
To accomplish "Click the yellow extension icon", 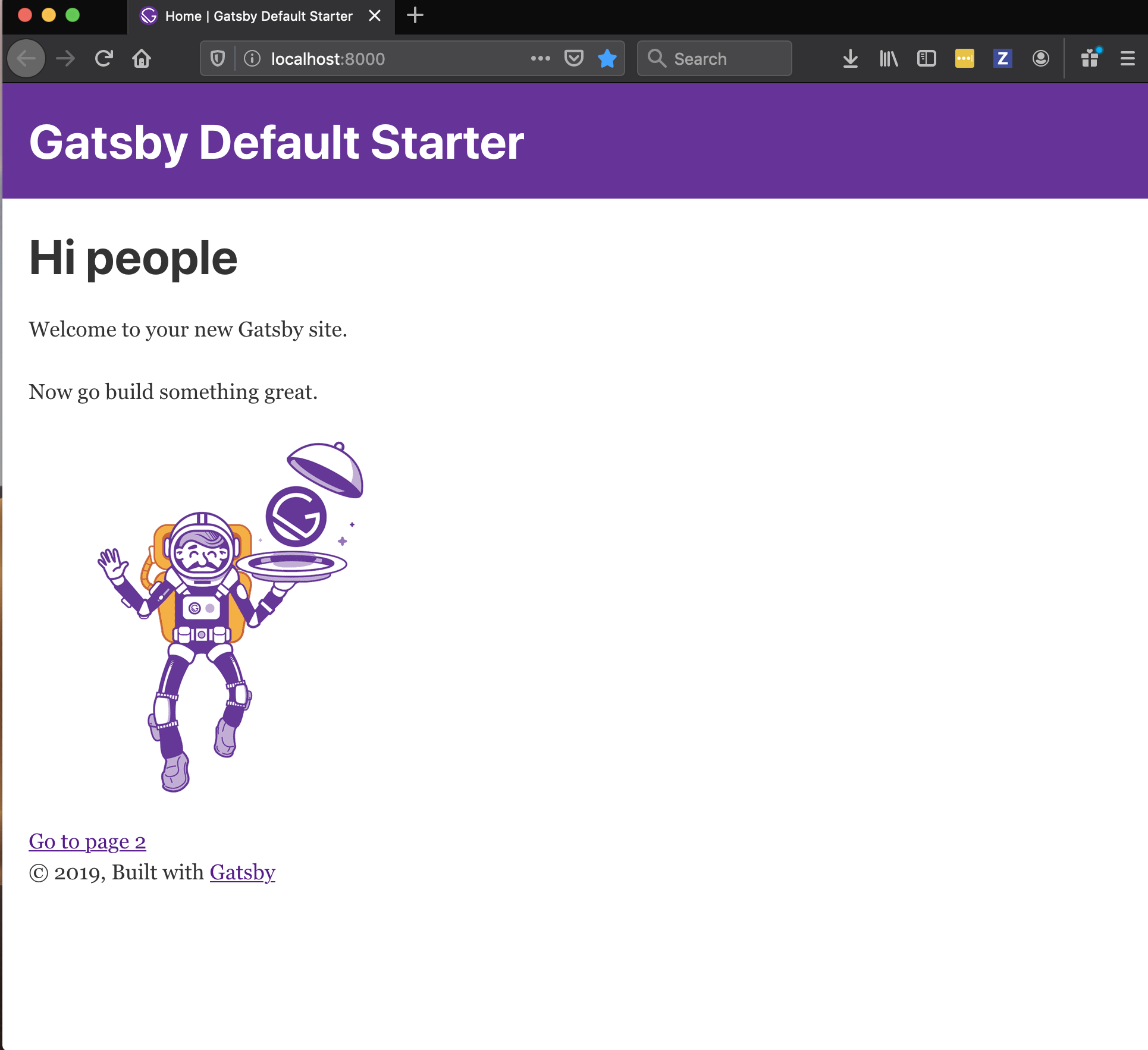I will pyautogui.click(x=964, y=58).
